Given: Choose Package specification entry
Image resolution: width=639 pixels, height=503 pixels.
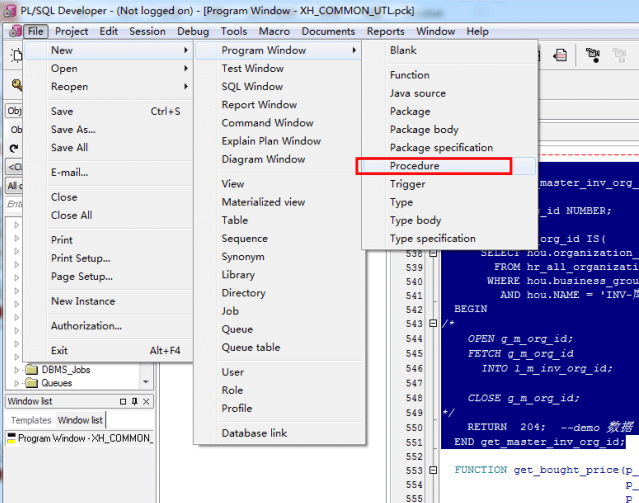Looking at the screenshot, I should [448, 148].
